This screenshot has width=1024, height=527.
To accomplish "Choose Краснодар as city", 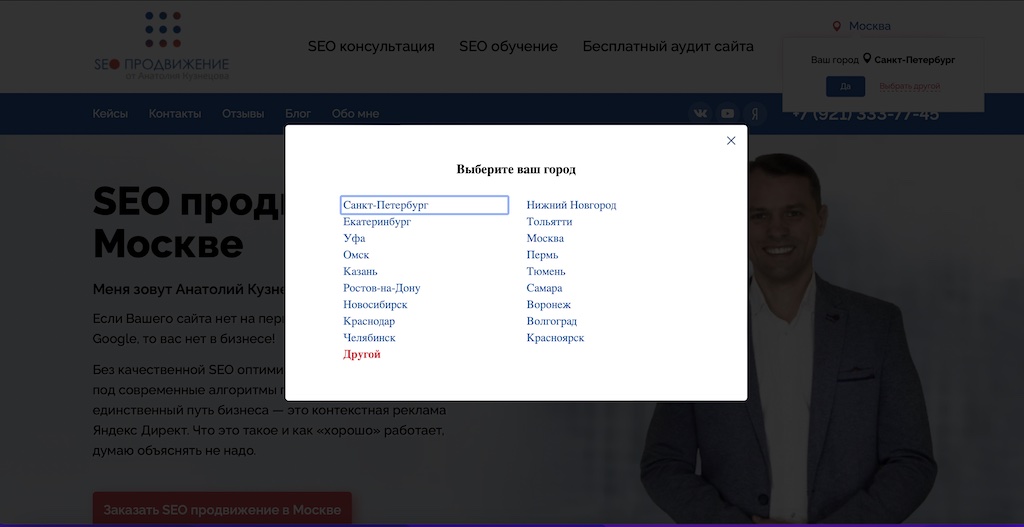I will pos(369,321).
